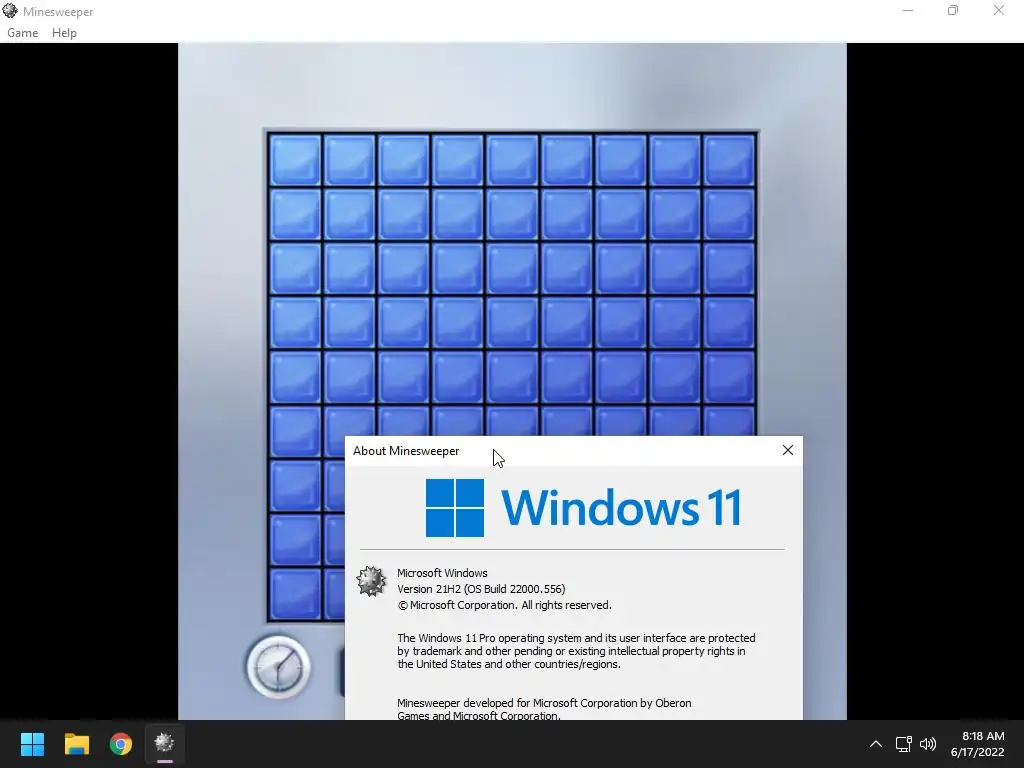Click the 'Microsoft Windows' text line
Screen dimensions: 1024x768
pos(442,573)
